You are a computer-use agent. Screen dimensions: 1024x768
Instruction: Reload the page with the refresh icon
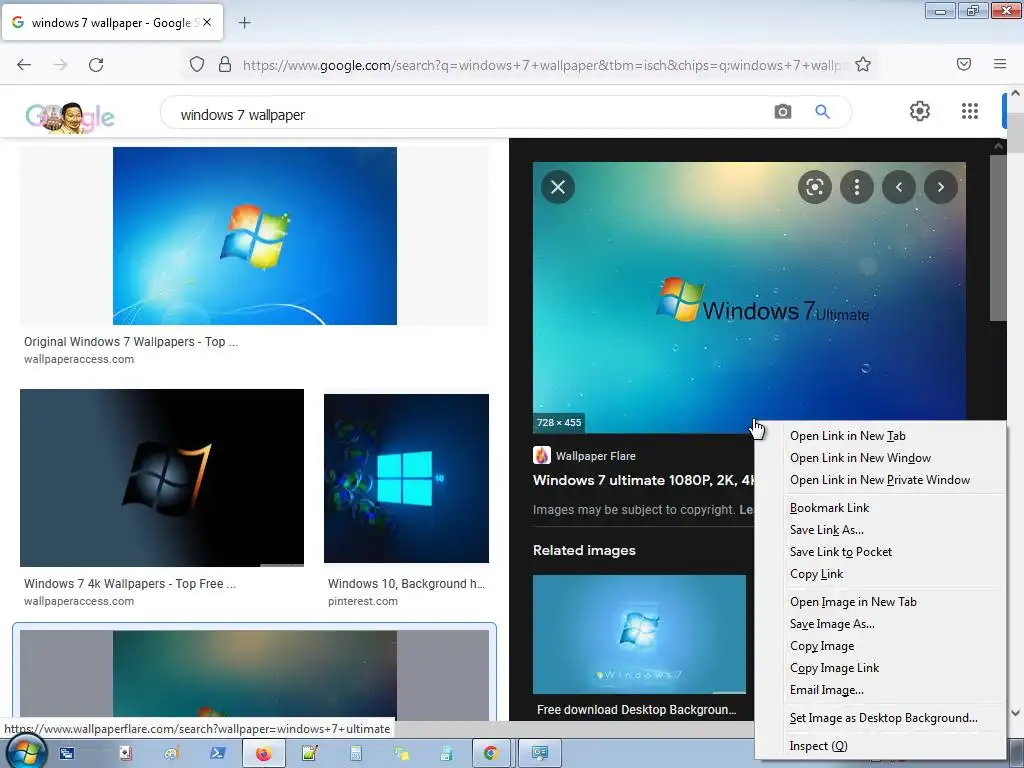[x=96, y=65]
